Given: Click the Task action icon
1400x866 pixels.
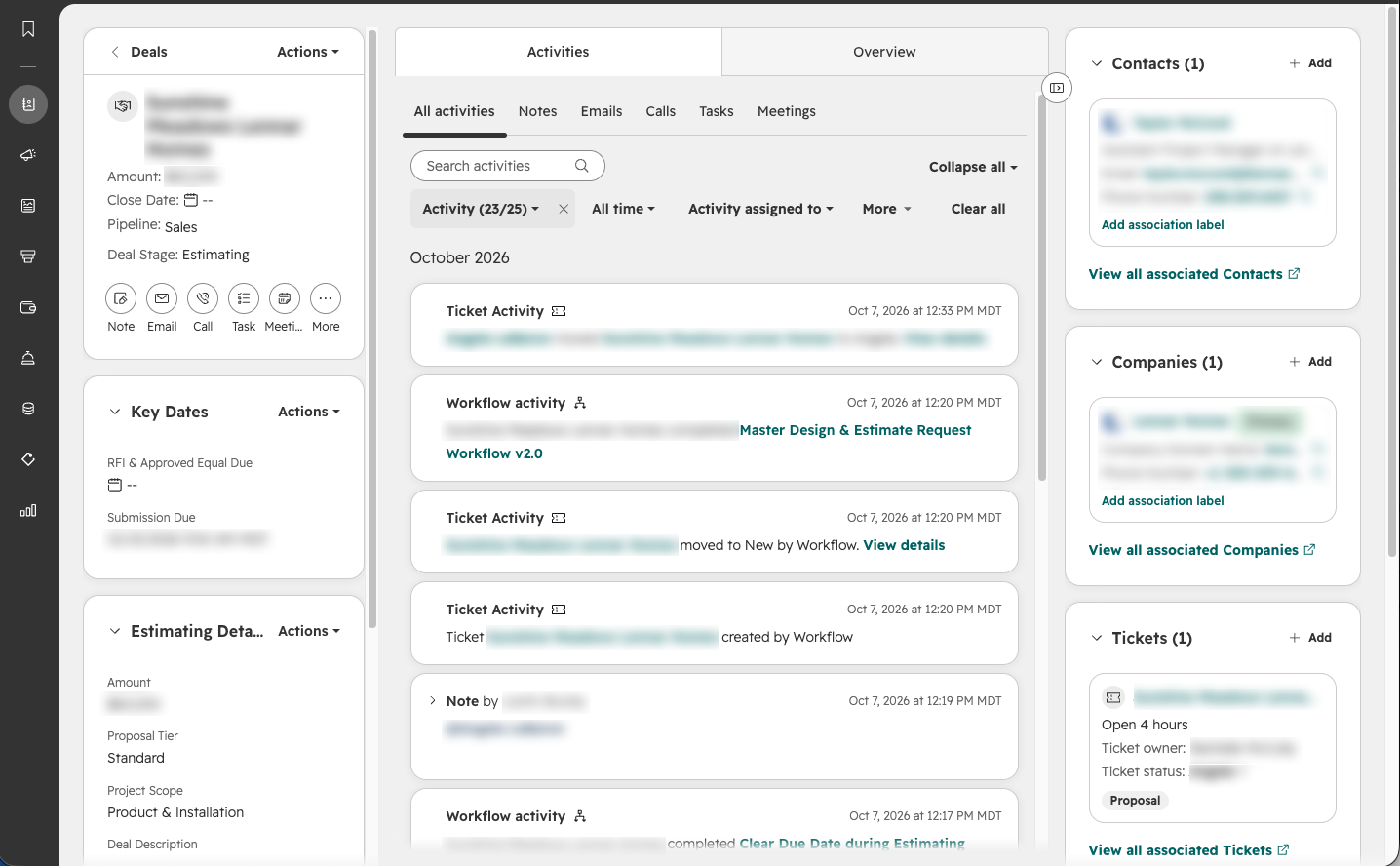Looking at the screenshot, I should click(x=244, y=298).
